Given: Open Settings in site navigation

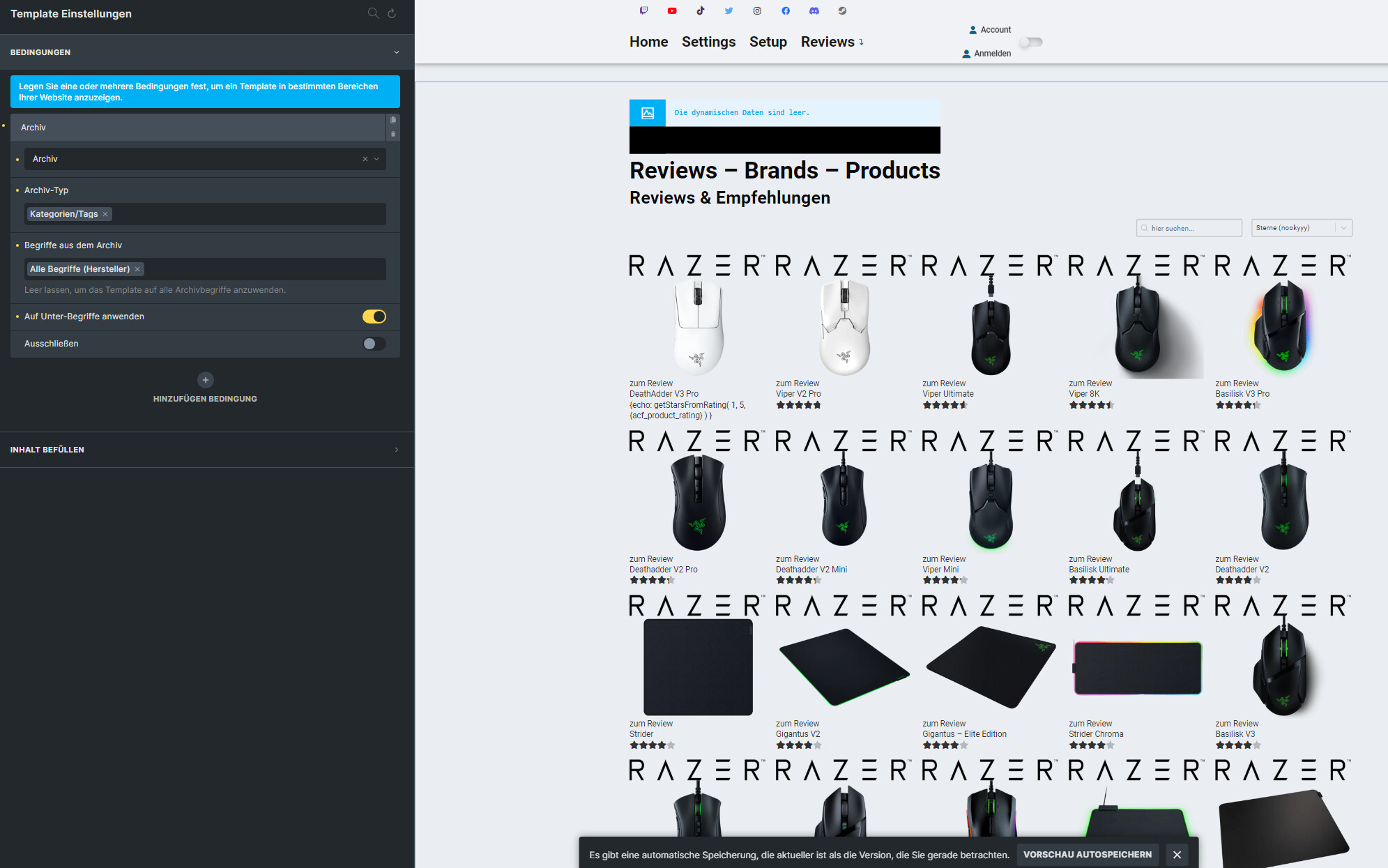Looking at the screenshot, I should tap(708, 42).
